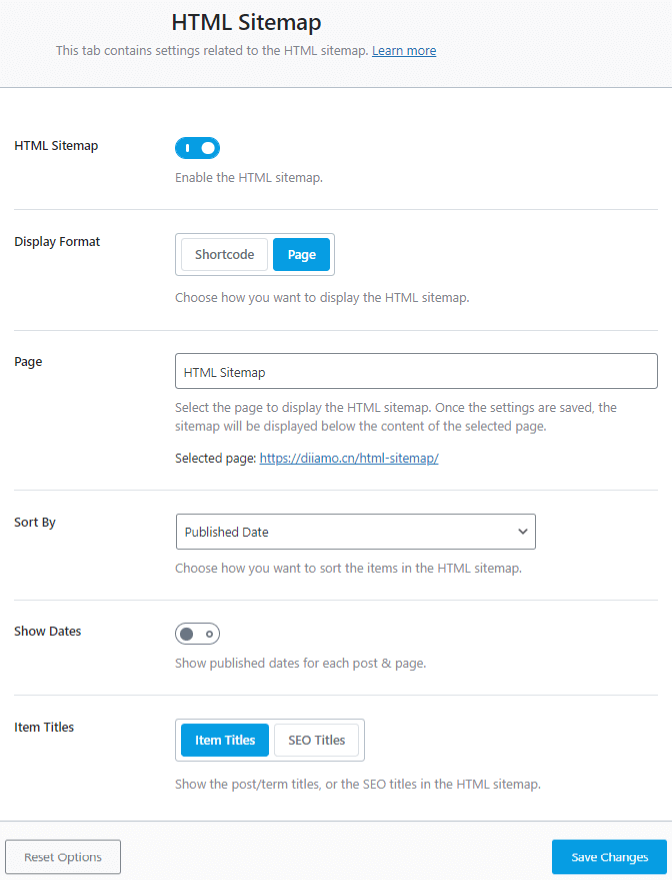
Task: Click the Page field containing HTML Sitemap
Action: pos(416,371)
